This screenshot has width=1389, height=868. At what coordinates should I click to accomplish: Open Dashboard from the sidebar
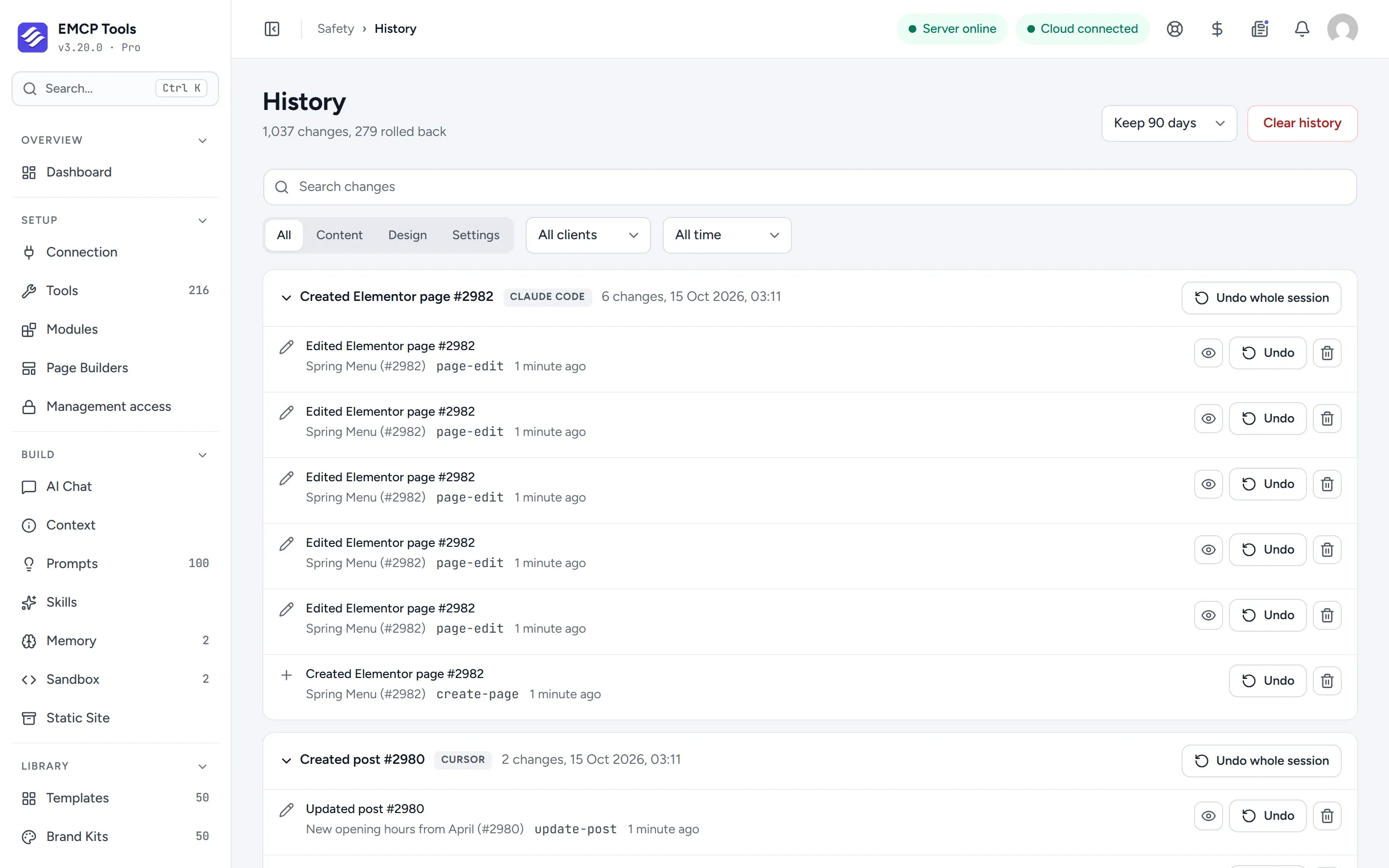coord(115,172)
